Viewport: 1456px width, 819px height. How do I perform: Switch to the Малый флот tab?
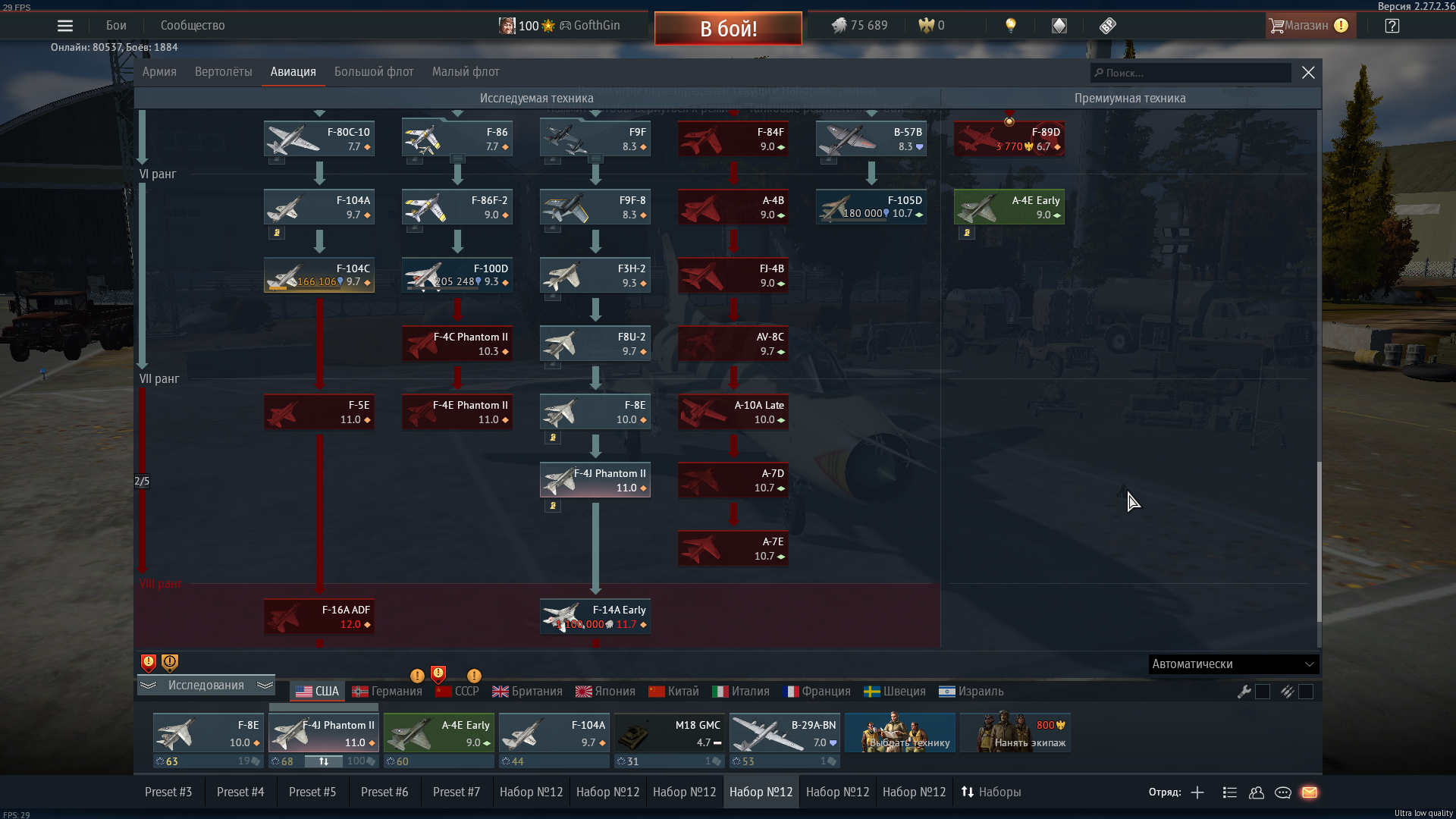tap(466, 72)
